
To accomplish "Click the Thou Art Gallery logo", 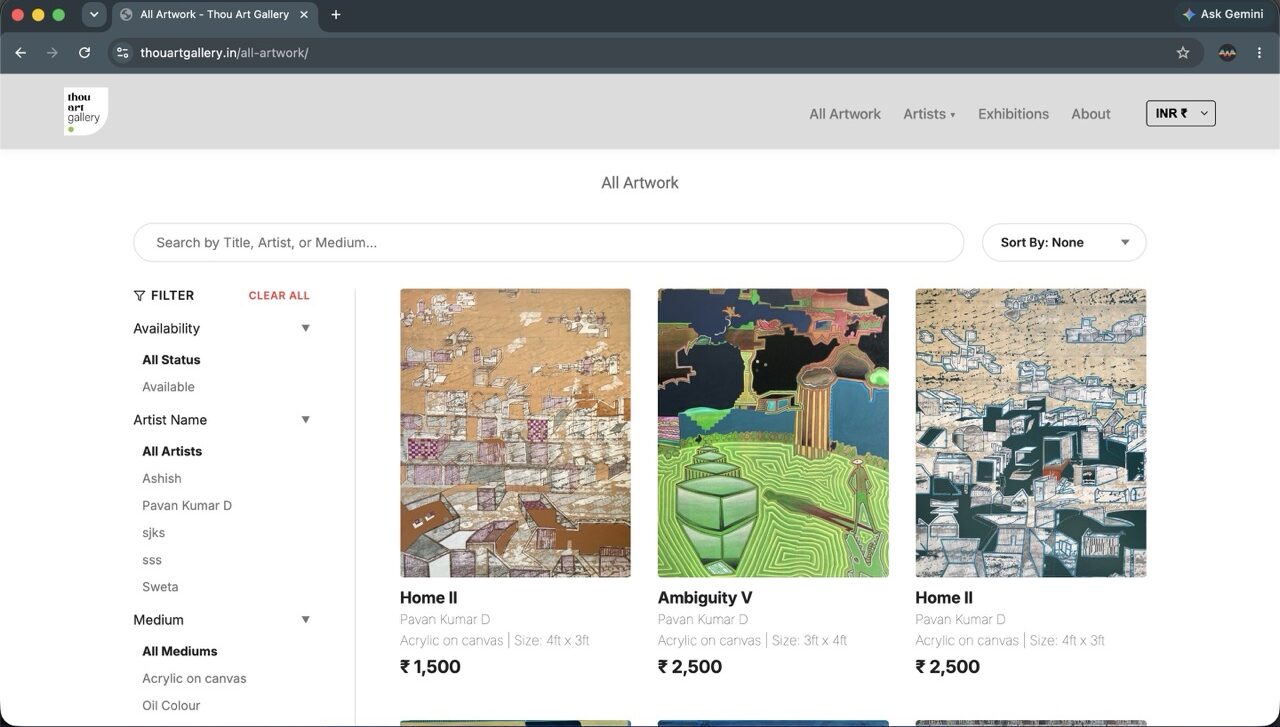I will pyautogui.click(x=86, y=111).
